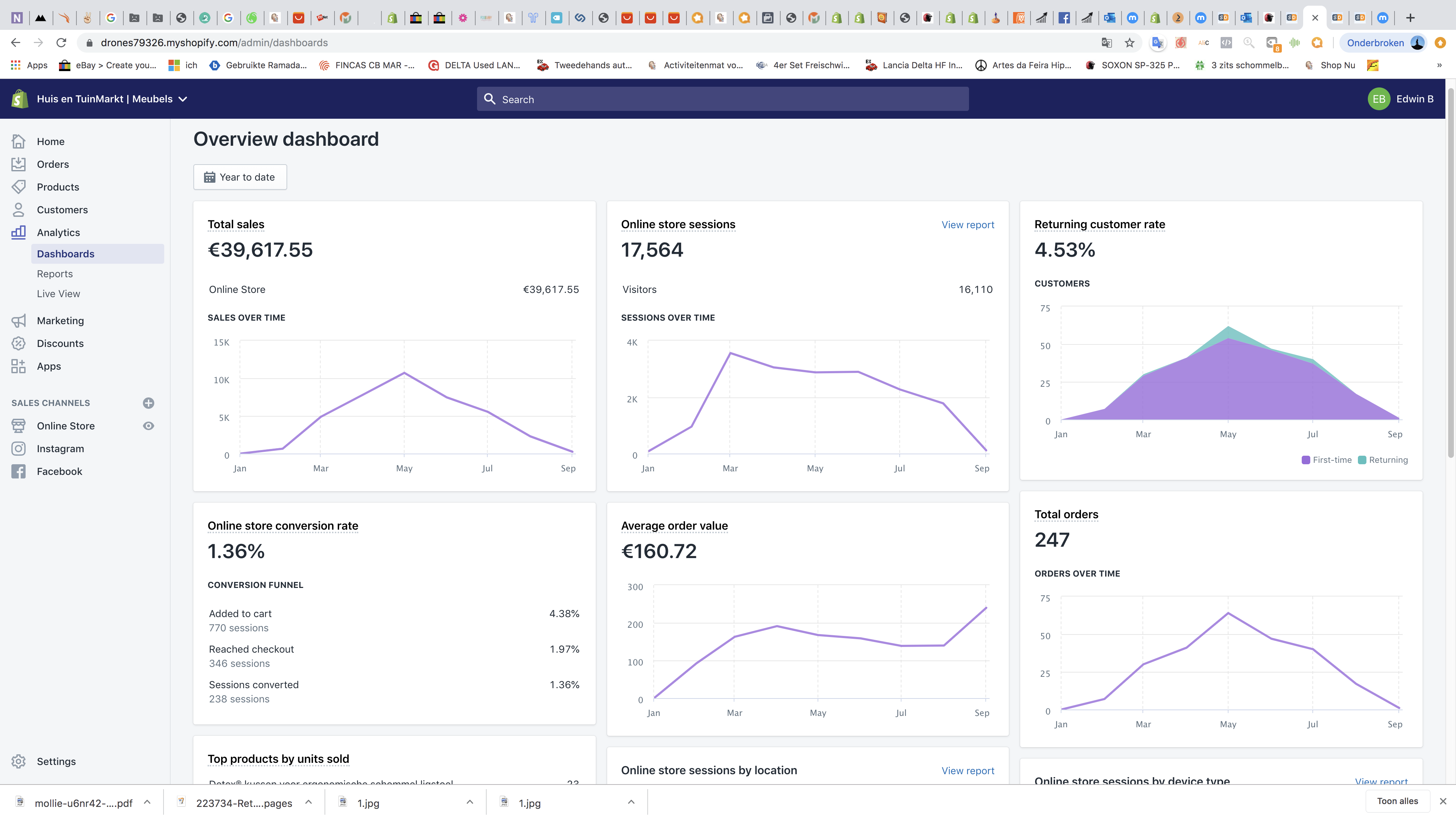Open the Onderbroken profile menu
Screen dimensions: 1456x819
[1383, 42]
